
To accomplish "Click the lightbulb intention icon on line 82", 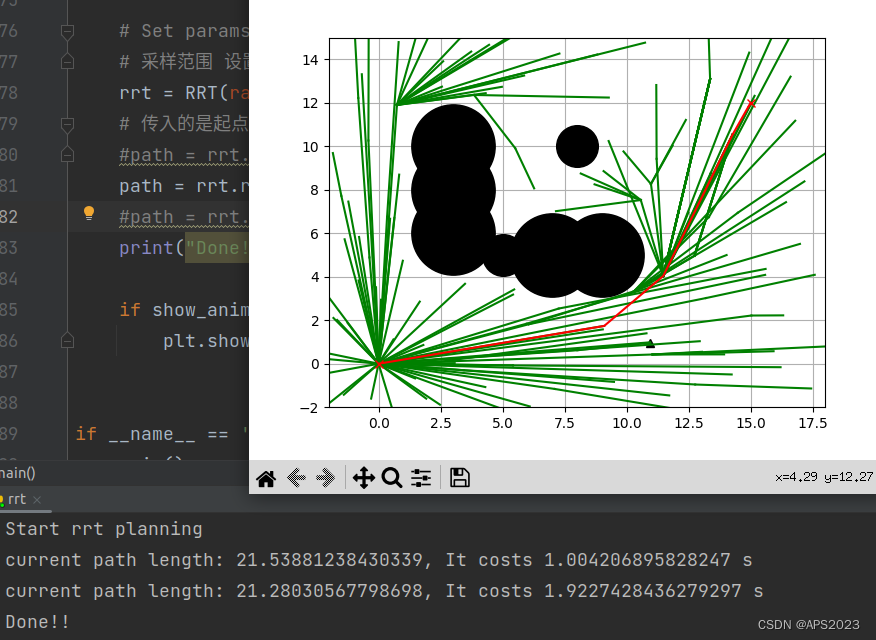I will click(89, 213).
